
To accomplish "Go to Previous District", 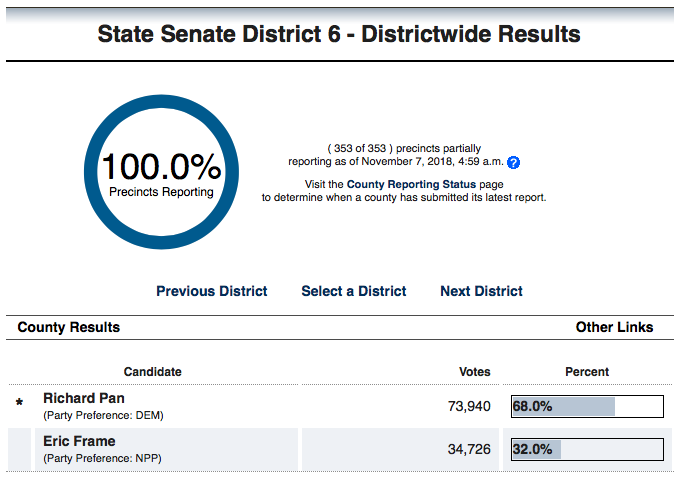I will tap(212, 291).
